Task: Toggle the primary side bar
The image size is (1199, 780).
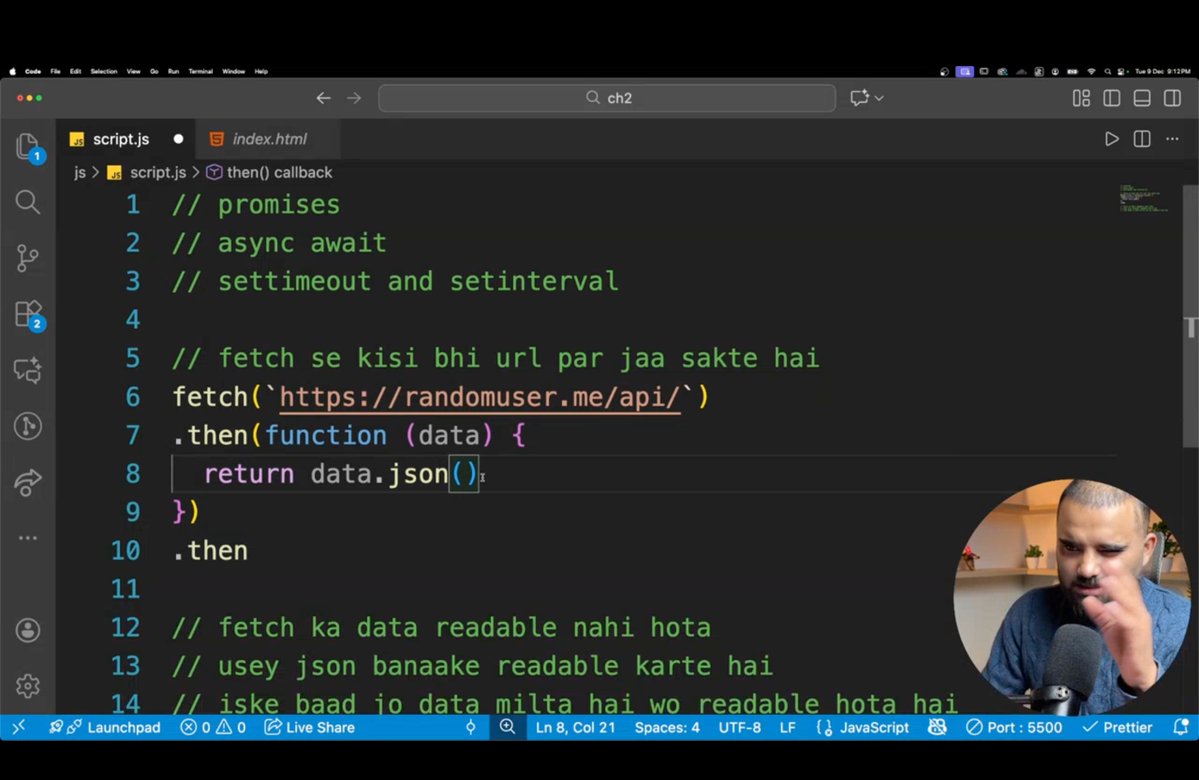Action: (1112, 98)
